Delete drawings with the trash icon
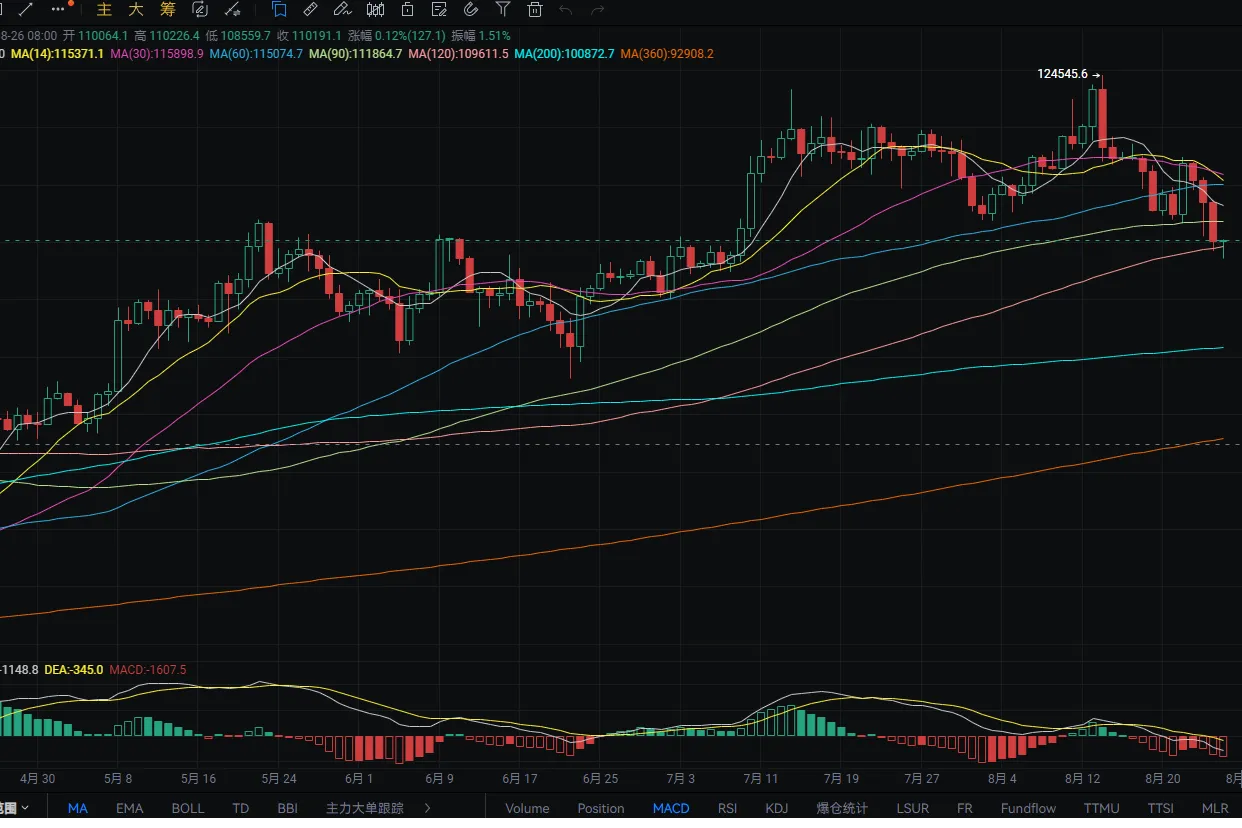This screenshot has height=828, width=1242. pyautogui.click(x=535, y=10)
